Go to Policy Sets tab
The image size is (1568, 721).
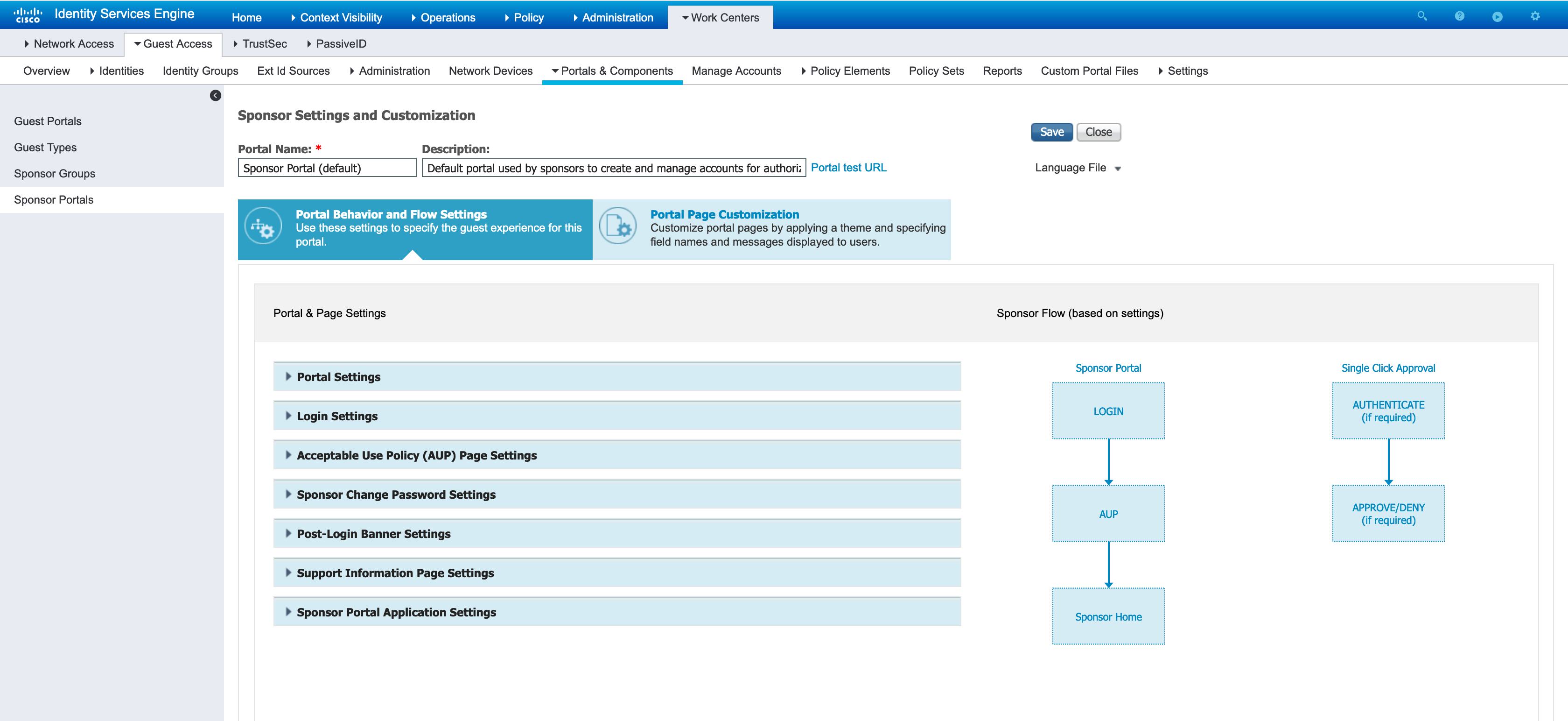pyautogui.click(x=936, y=71)
